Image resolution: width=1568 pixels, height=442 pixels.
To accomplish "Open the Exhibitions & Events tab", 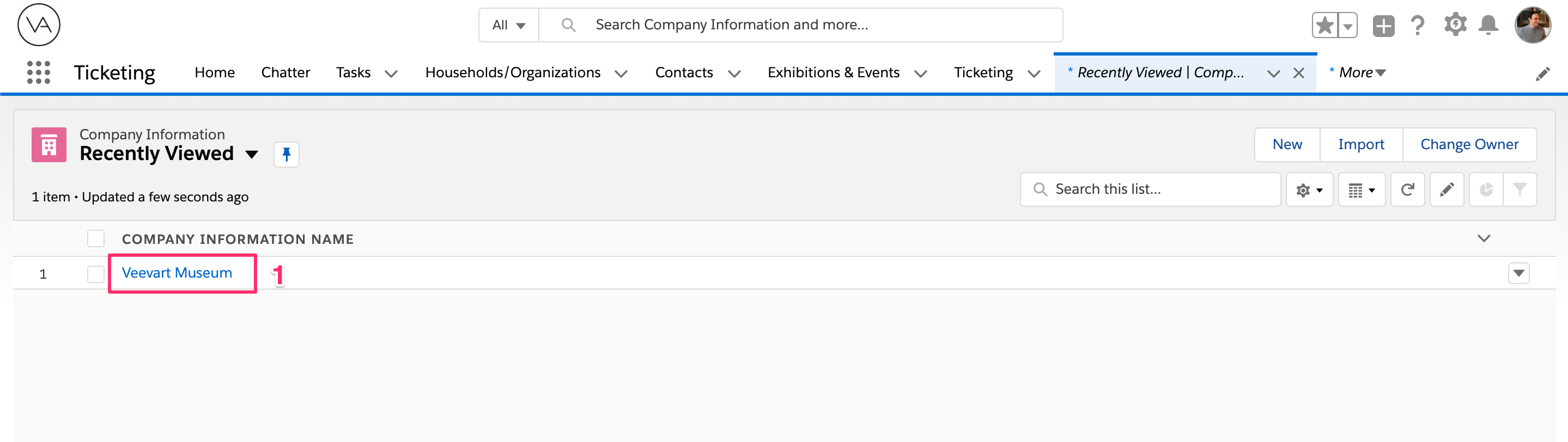I will coord(833,72).
